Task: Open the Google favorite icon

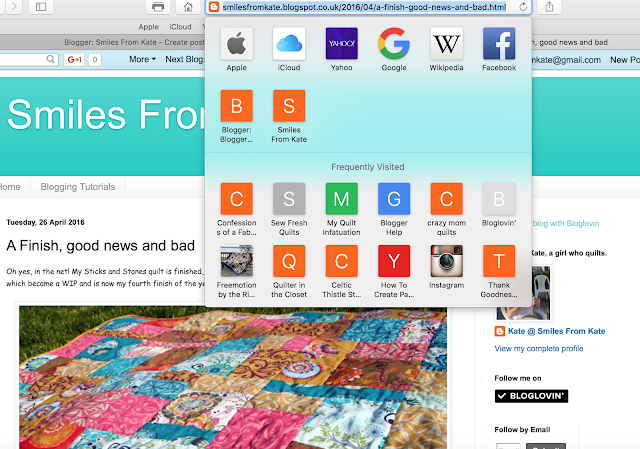Action: 394,44
